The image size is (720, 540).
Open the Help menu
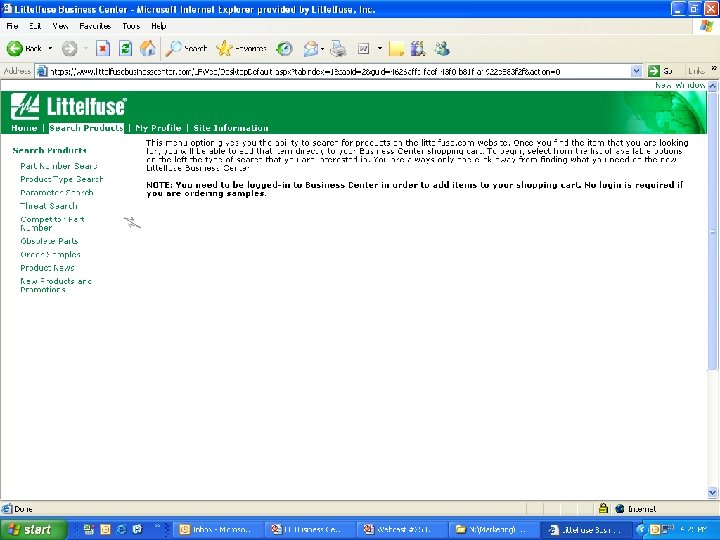coord(158,26)
